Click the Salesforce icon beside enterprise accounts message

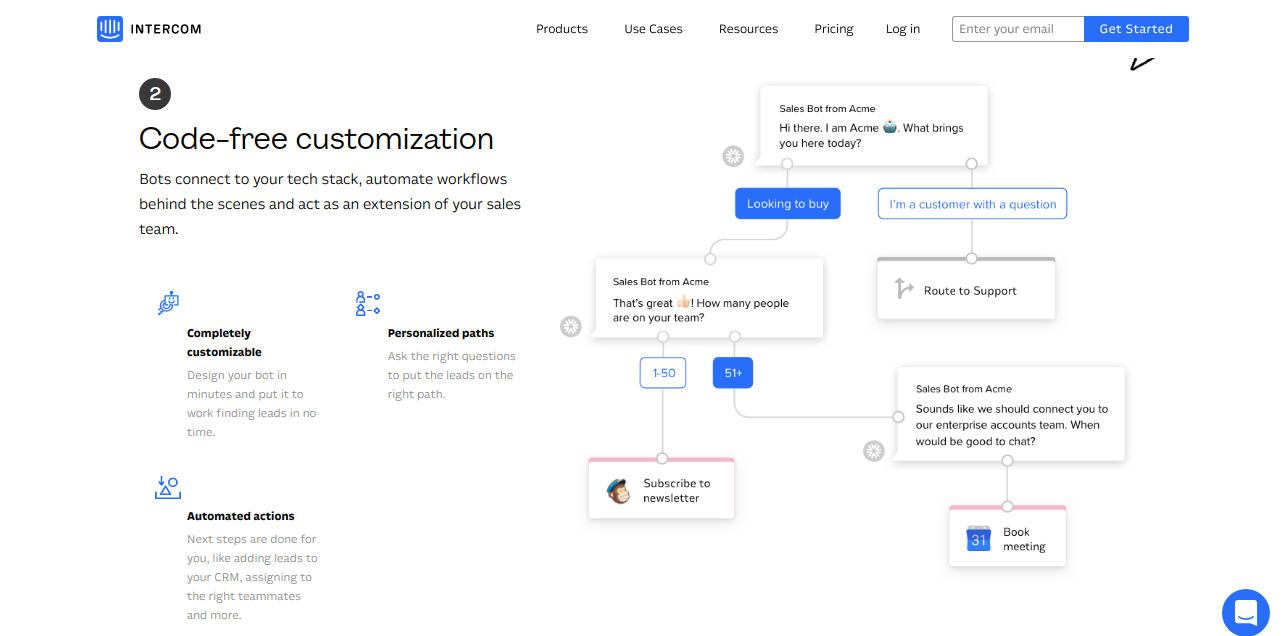pyautogui.click(x=874, y=450)
